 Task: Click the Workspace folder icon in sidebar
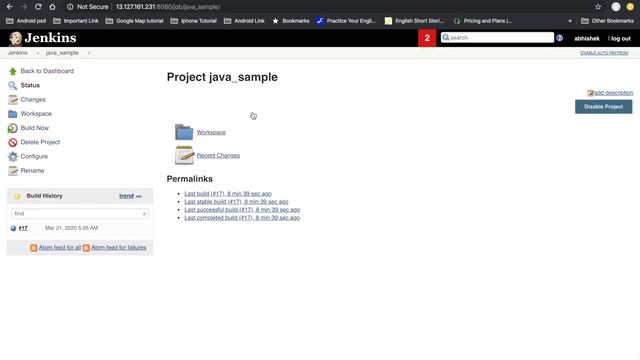pyautogui.click(x=13, y=114)
